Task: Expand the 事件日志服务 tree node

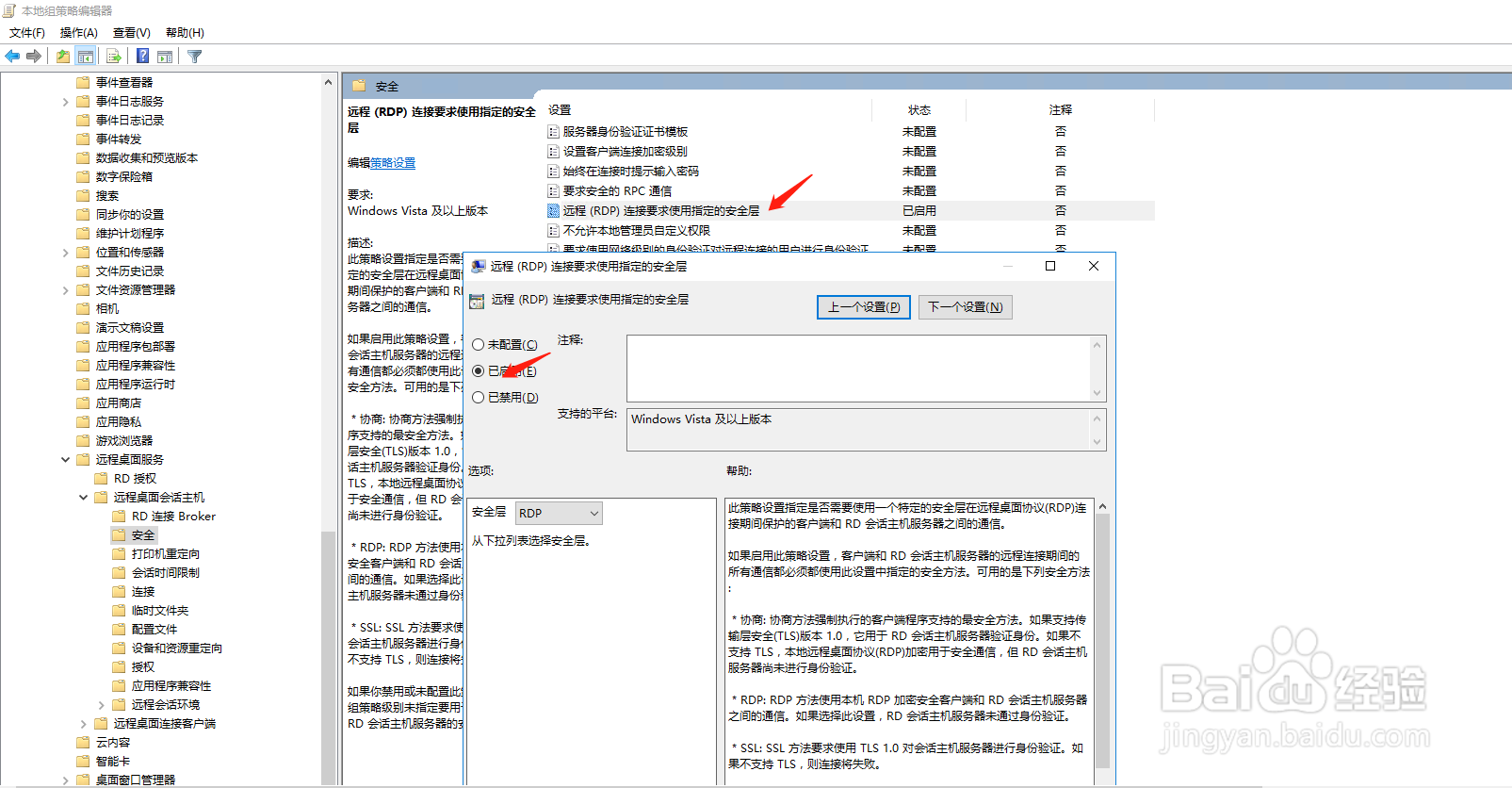Action: click(65, 102)
